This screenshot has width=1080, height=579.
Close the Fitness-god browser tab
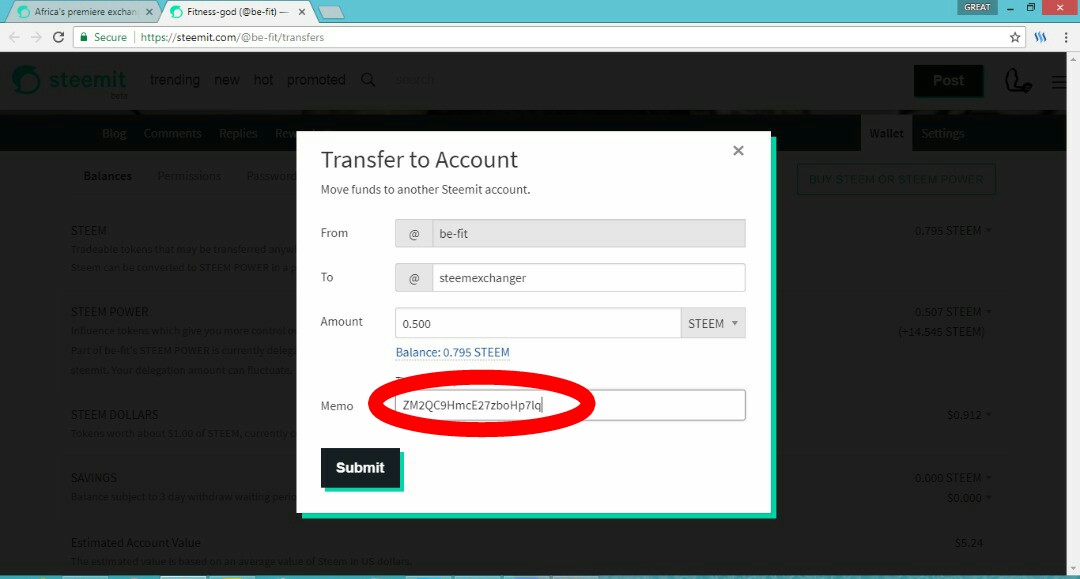tap(302, 12)
